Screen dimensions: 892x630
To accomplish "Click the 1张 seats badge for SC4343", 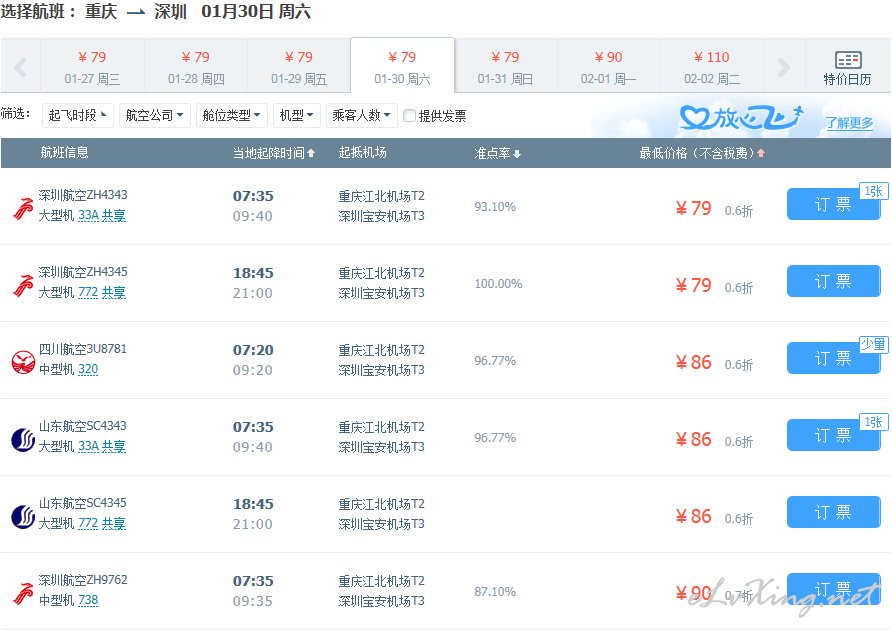I will pos(874,422).
